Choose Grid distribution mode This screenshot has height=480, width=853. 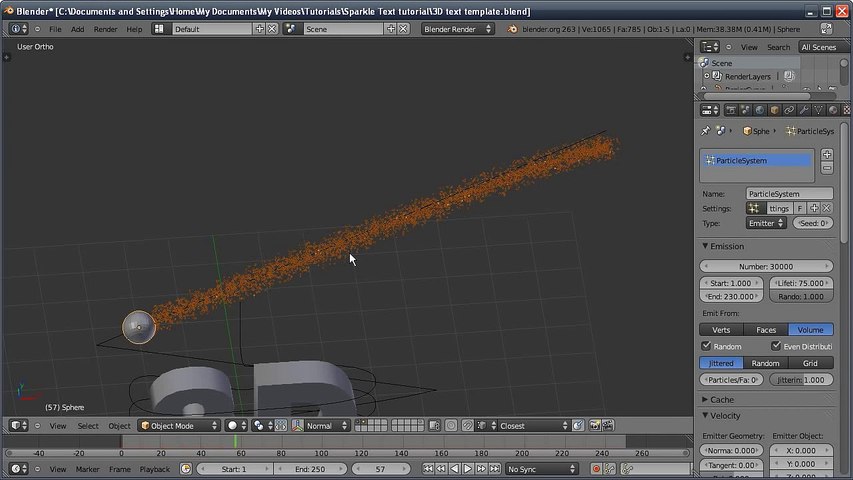click(811, 363)
